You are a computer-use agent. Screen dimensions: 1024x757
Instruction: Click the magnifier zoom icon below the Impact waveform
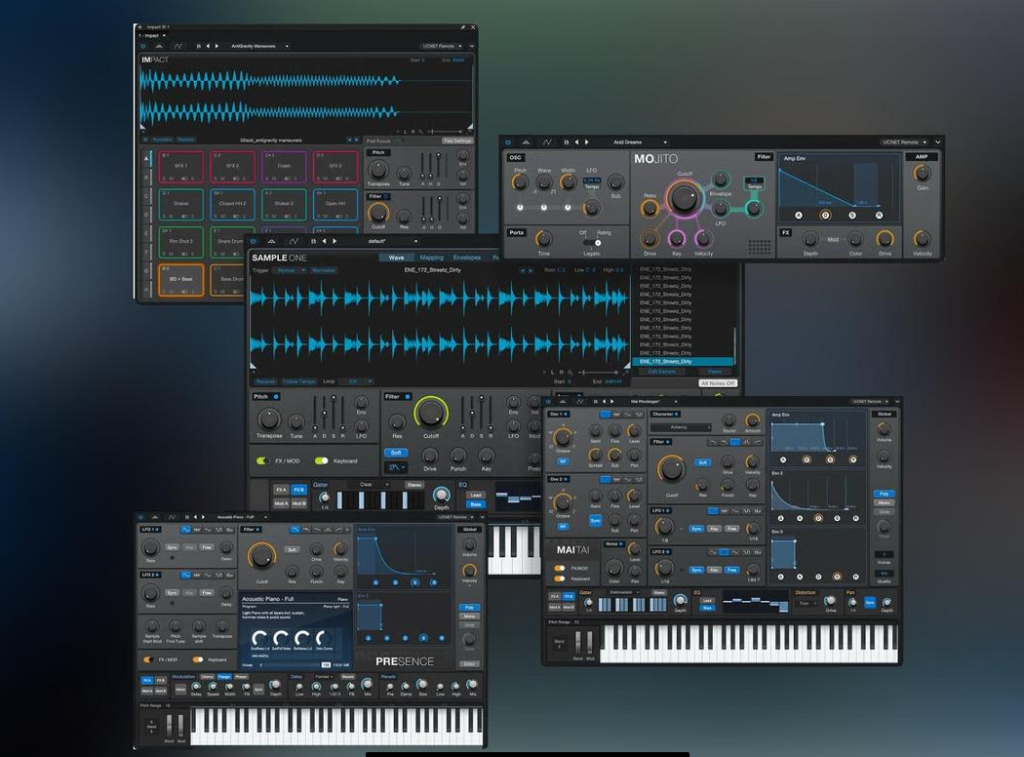click(x=419, y=129)
